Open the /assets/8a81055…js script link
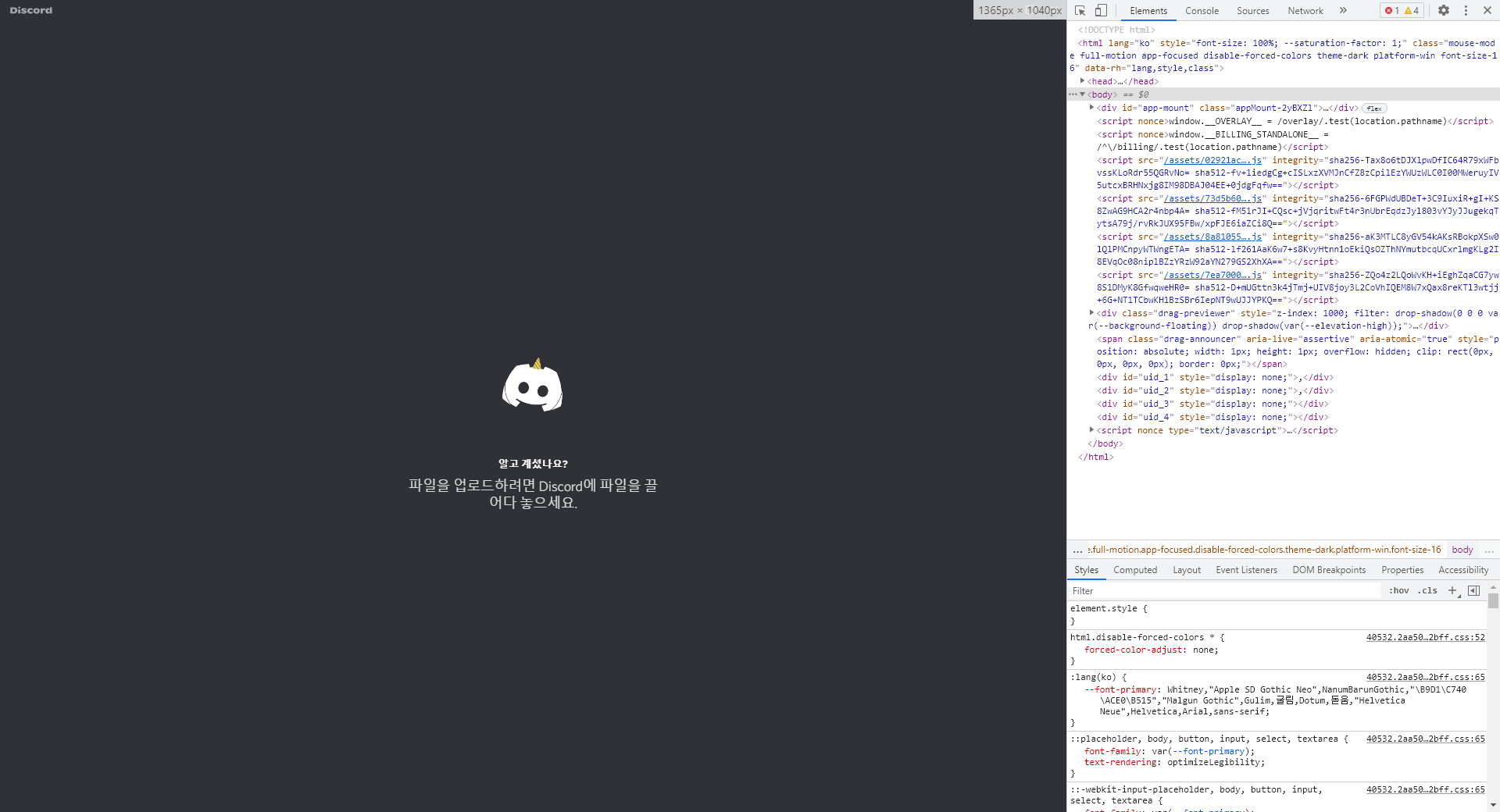The width and height of the screenshot is (1500, 812). (1212, 237)
